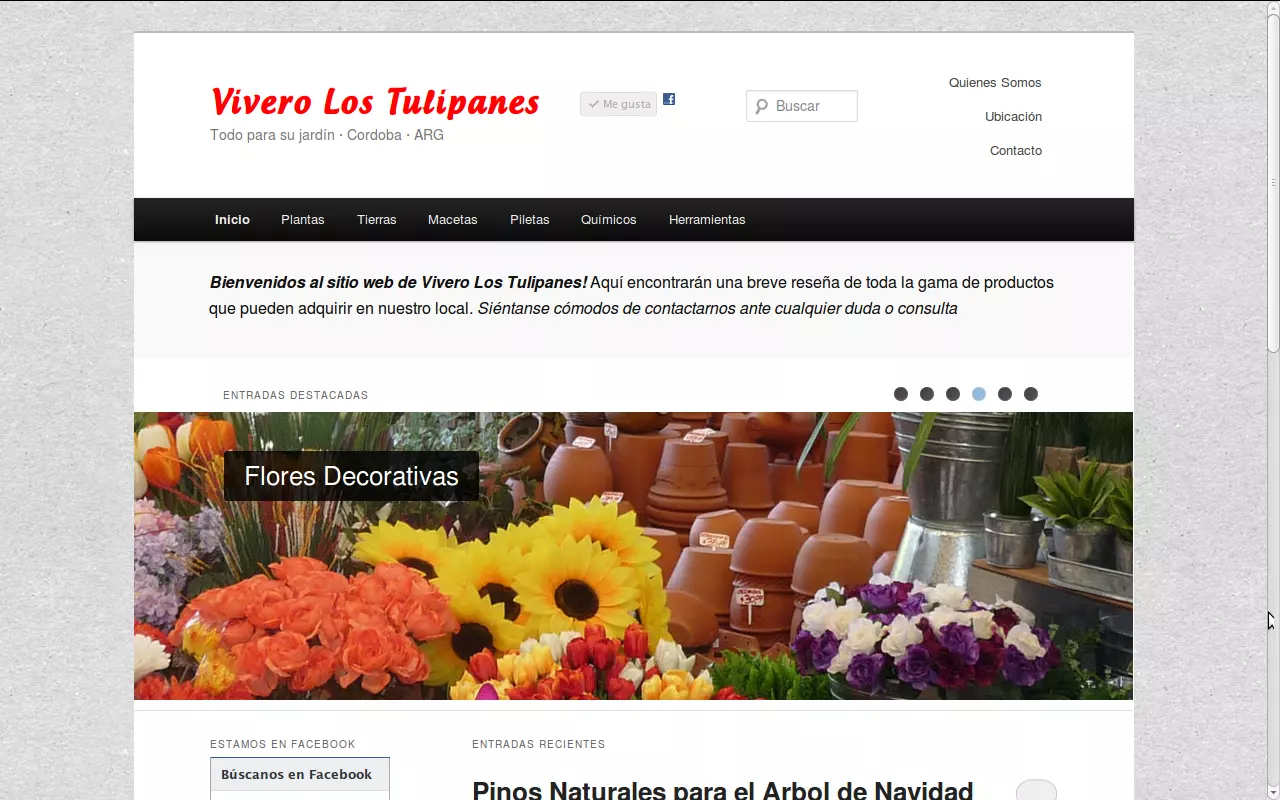Select the second featured slider dot
This screenshot has width=1280, height=800.
927,394
